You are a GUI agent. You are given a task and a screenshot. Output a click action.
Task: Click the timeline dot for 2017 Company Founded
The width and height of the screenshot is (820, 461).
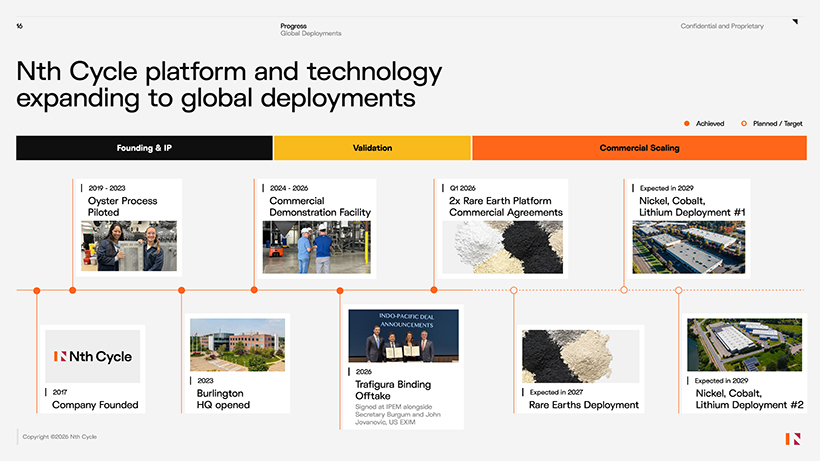tap(37, 290)
